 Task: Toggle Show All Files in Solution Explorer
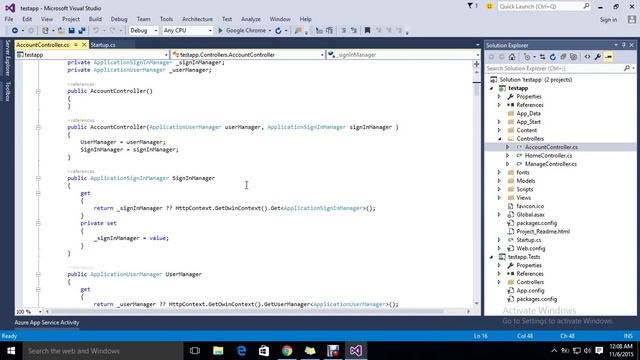pos(573,57)
